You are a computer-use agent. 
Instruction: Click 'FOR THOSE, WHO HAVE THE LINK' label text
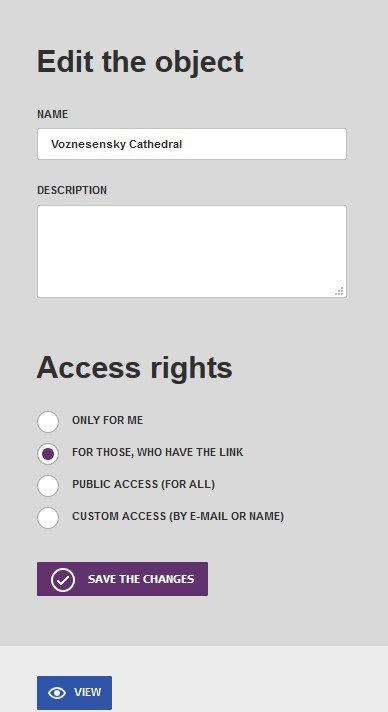tap(158, 452)
